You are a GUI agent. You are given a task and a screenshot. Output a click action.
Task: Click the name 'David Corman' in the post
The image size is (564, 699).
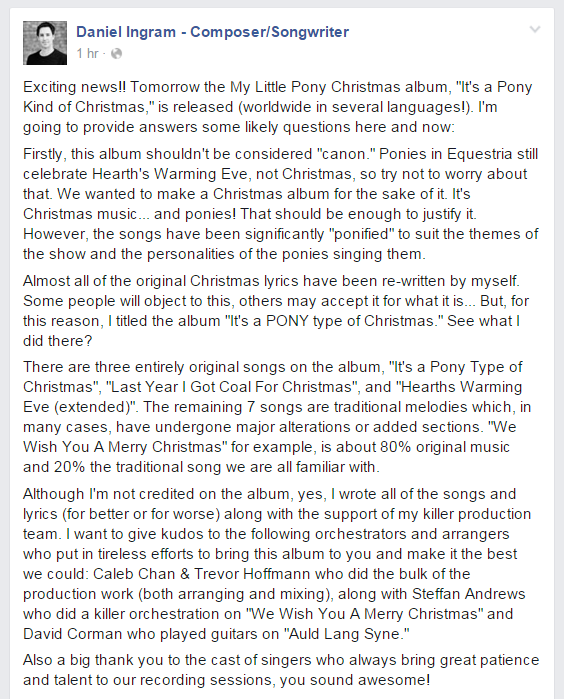coord(73,634)
